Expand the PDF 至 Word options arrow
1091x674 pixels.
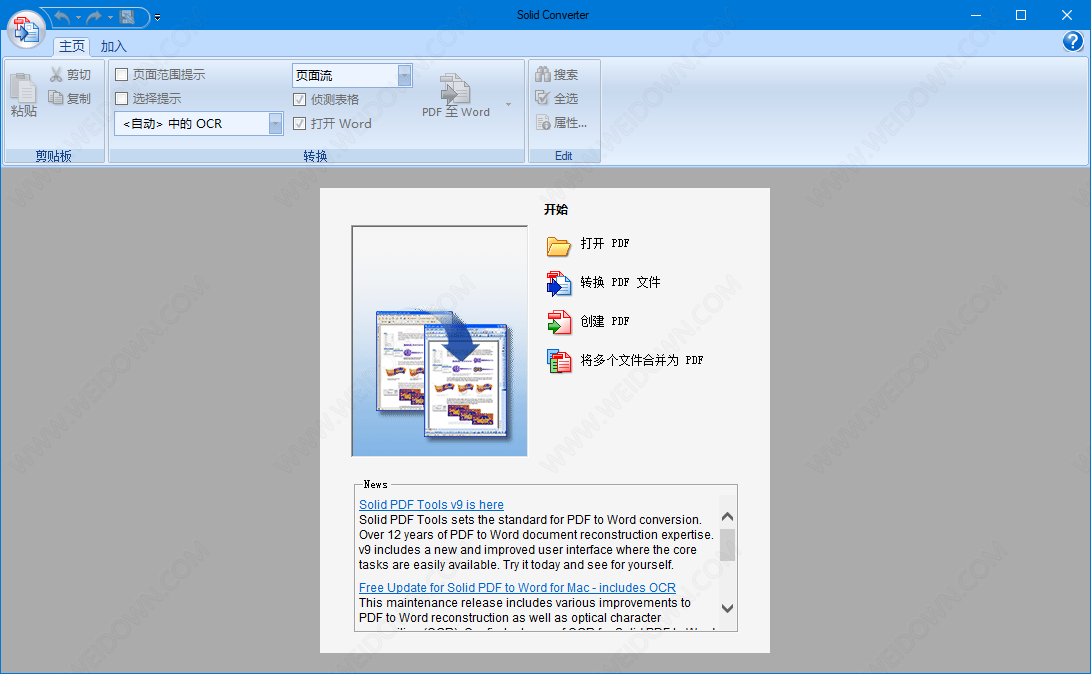(x=509, y=104)
